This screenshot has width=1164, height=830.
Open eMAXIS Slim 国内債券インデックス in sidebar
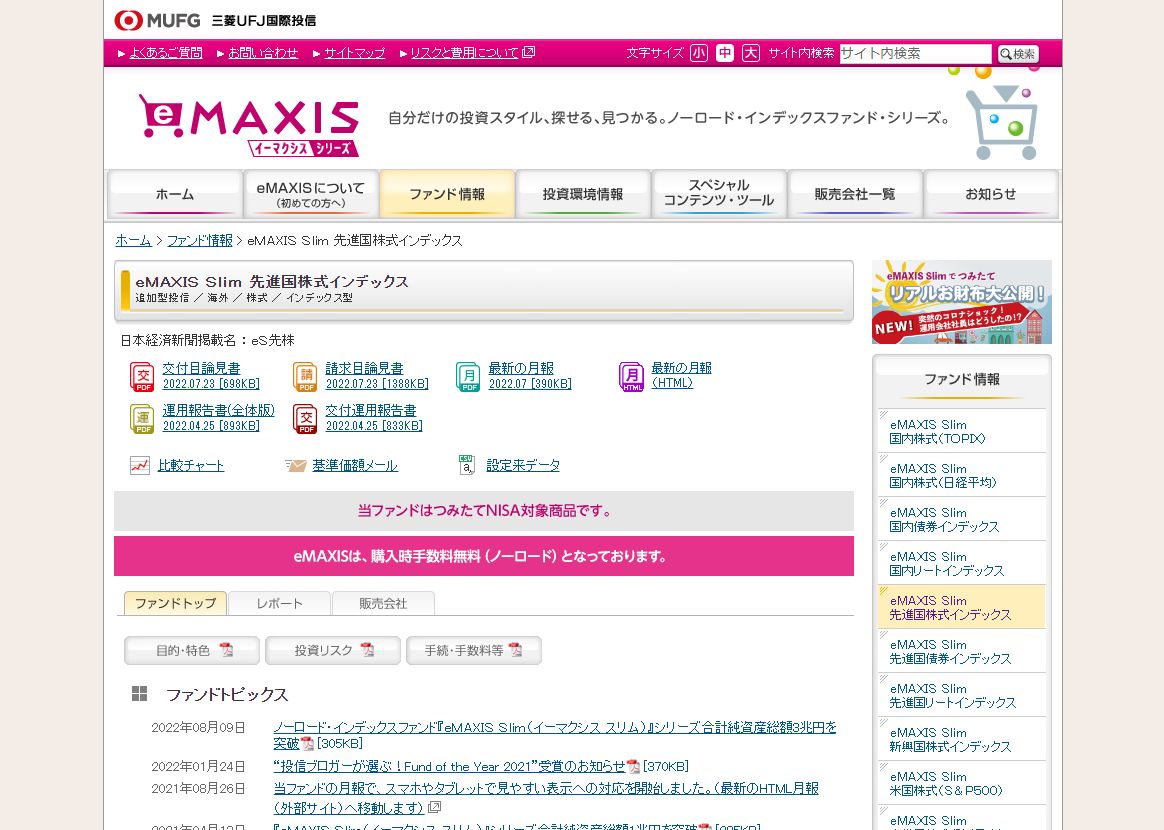[961, 519]
